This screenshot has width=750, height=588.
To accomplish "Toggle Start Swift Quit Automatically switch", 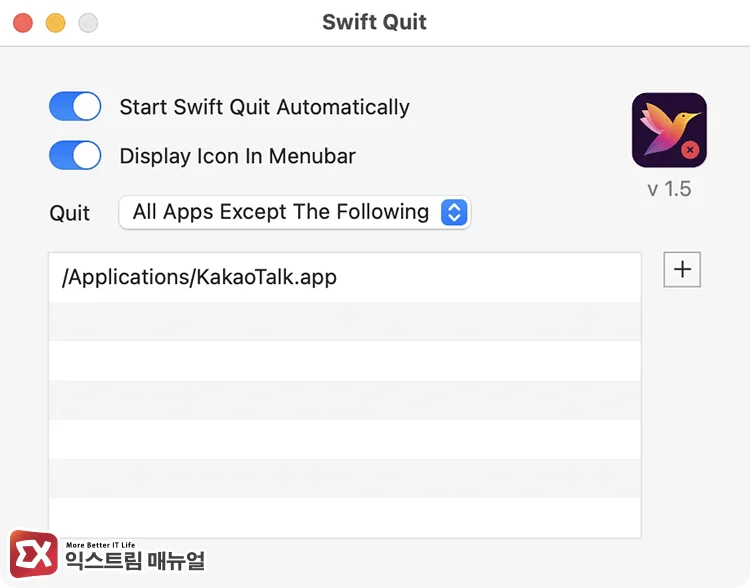I will tap(75, 106).
